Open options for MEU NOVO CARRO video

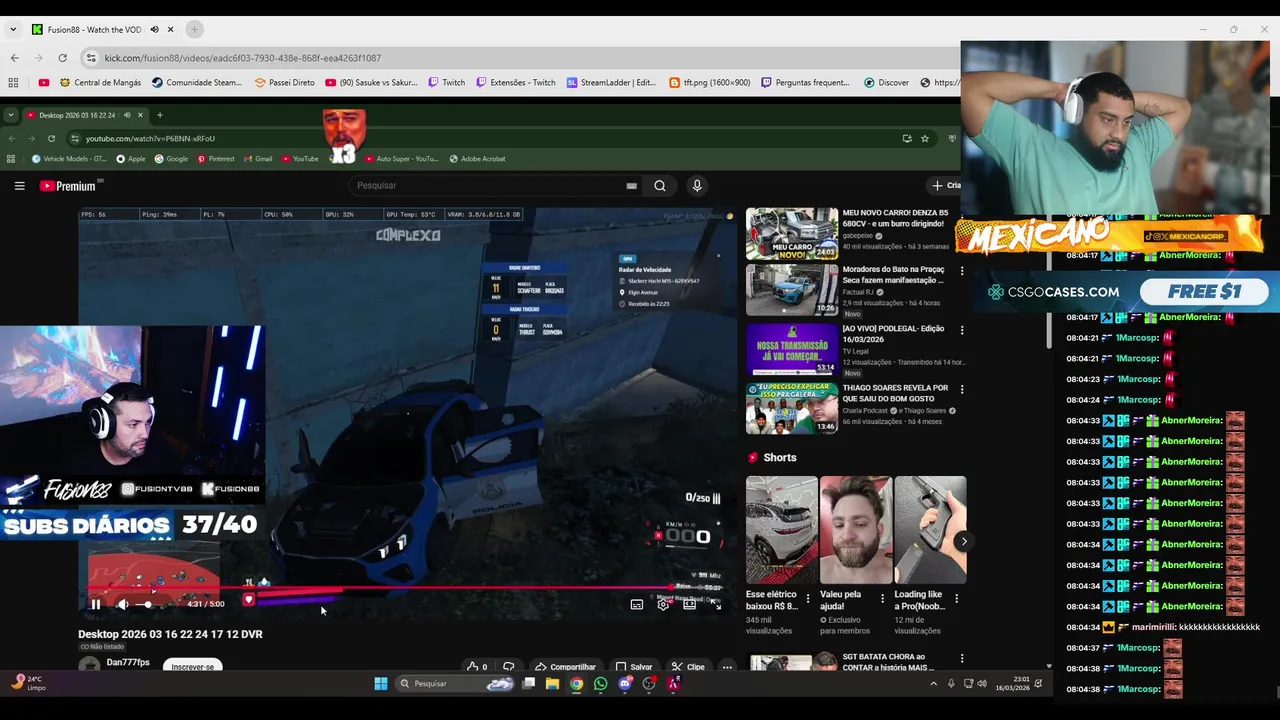pos(962,215)
